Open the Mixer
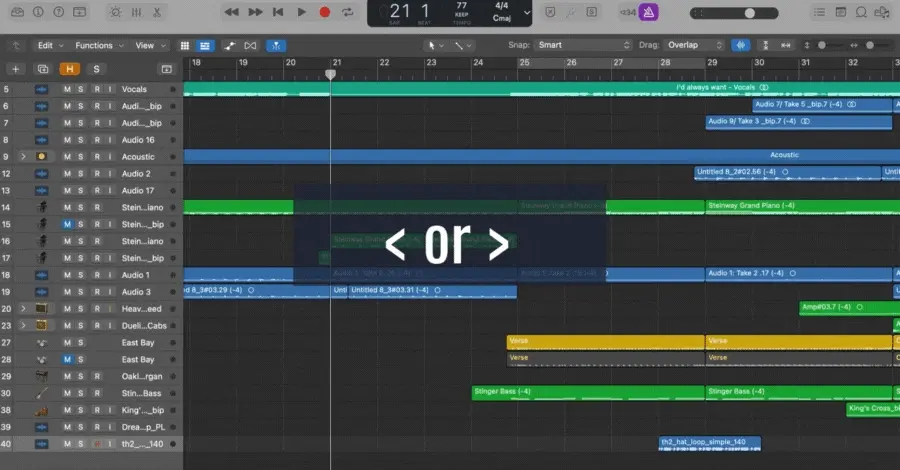The height and width of the screenshot is (470, 900). [137, 12]
